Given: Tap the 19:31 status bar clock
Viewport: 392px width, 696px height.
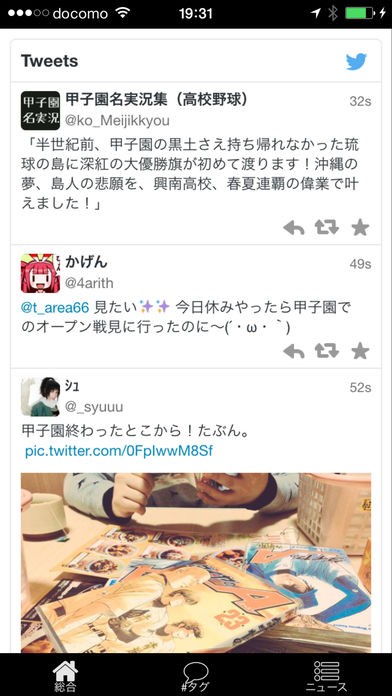Looking at the screenshot, I should point(196,13).
